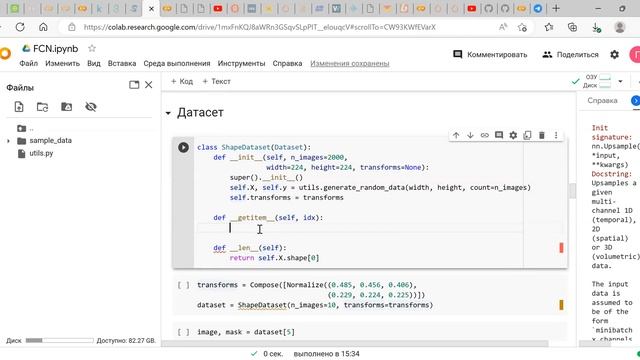Add a comment to the cell
The width and height of the screenshot is (640, 360).
[x=499, y=135]
